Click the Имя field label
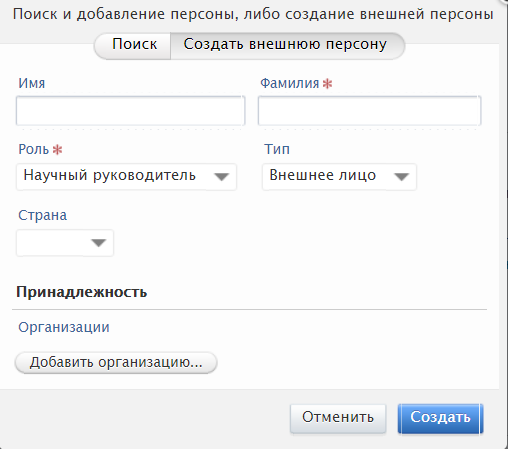The image size is (508, 449). click(32, 83)
